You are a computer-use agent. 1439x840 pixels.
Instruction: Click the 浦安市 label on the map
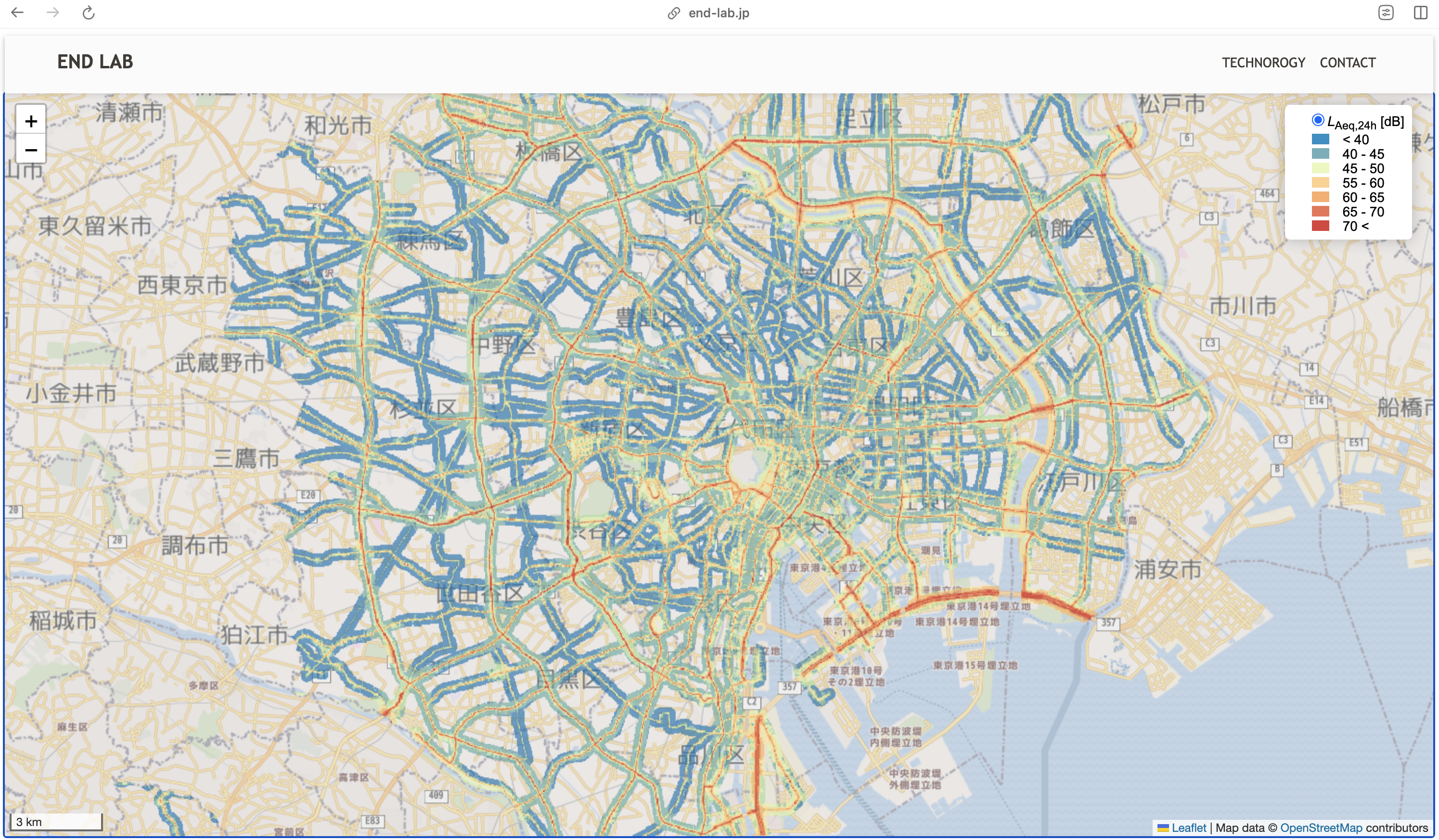click(1167, 569)
